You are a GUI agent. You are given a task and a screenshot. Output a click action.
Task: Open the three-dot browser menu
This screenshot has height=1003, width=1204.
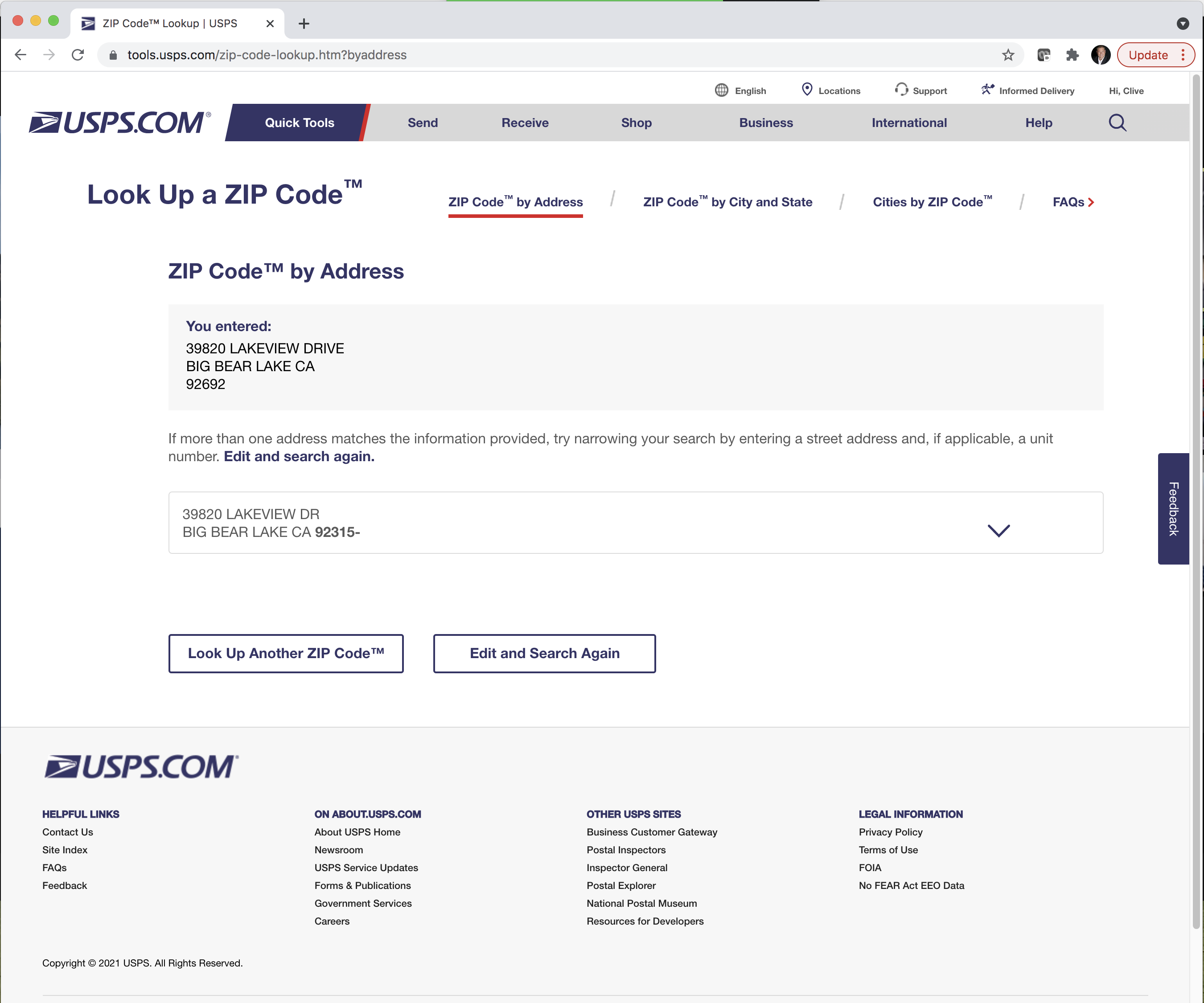(x=1183, y=55)
